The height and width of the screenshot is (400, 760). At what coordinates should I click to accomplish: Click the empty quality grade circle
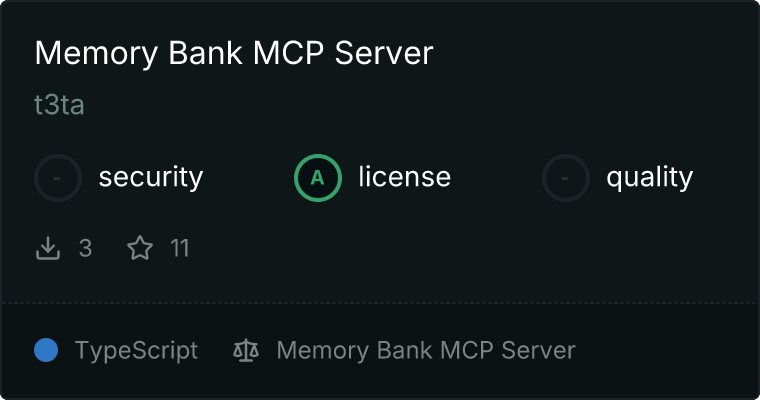(x=566, y=178)
